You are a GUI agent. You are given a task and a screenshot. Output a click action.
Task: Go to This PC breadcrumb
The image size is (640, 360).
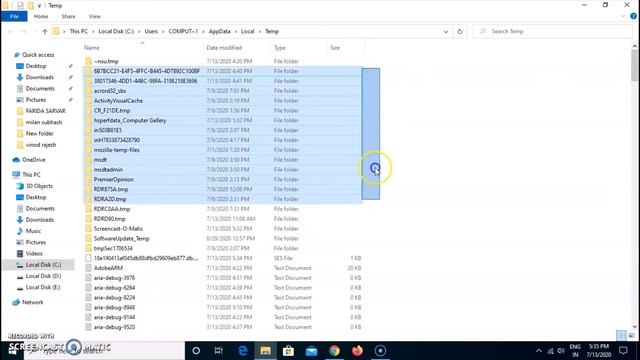pyautogui.click(x=78, y=31)
